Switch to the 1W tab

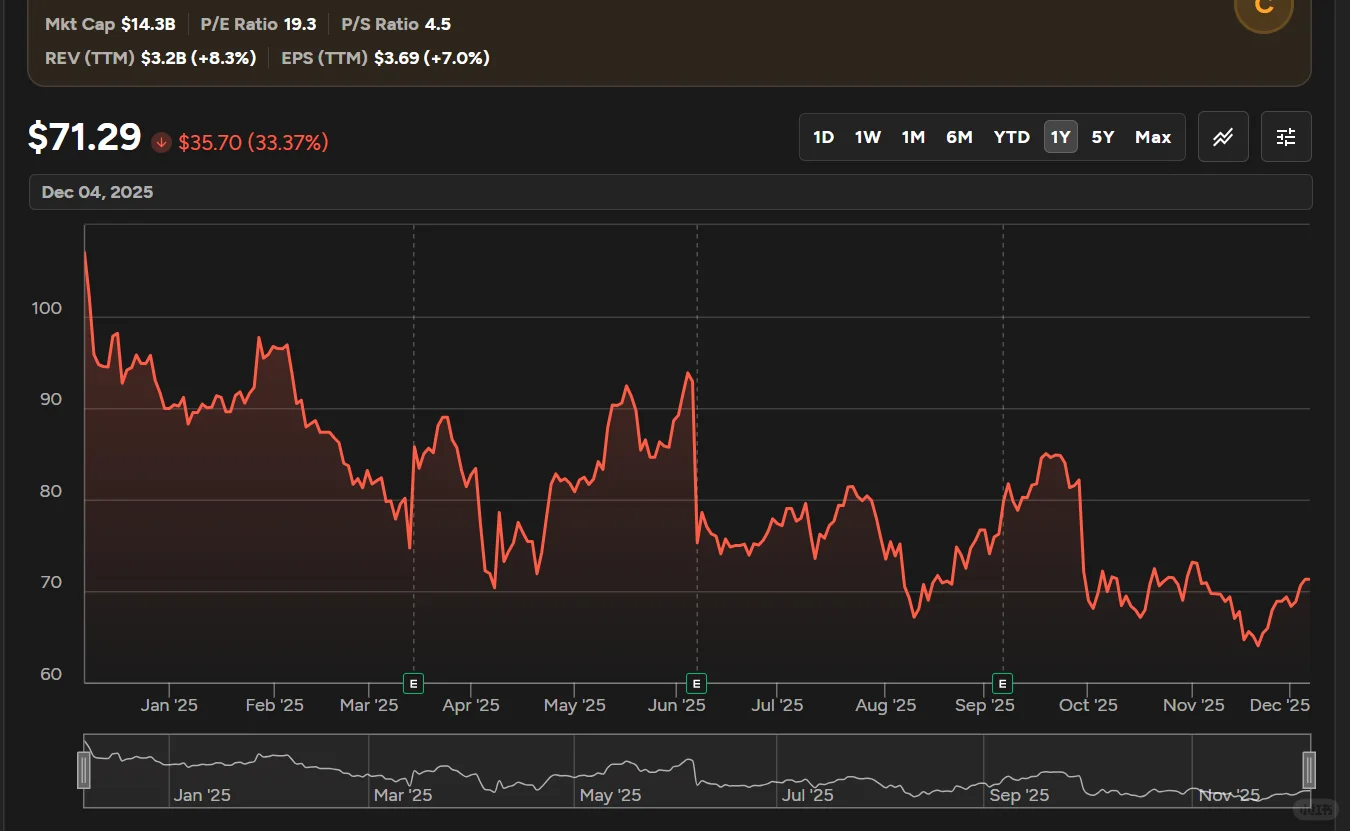click(867, 137)
